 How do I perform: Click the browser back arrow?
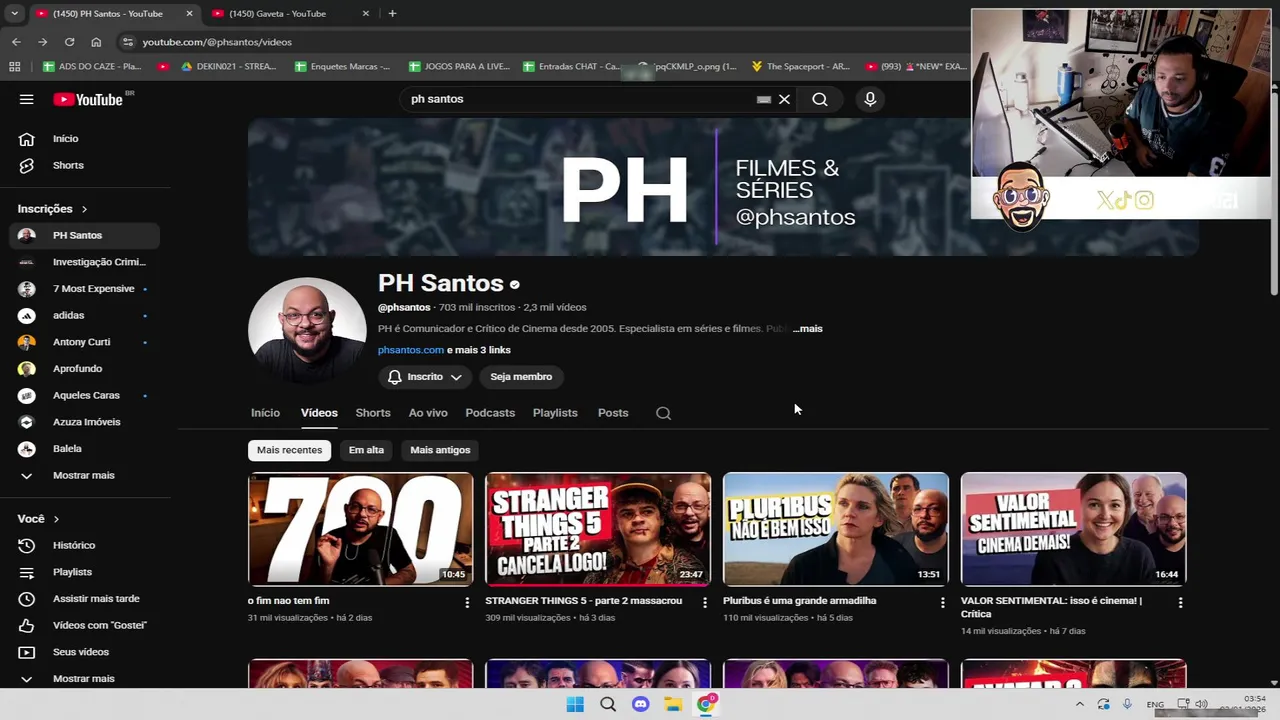coord(16,42)
